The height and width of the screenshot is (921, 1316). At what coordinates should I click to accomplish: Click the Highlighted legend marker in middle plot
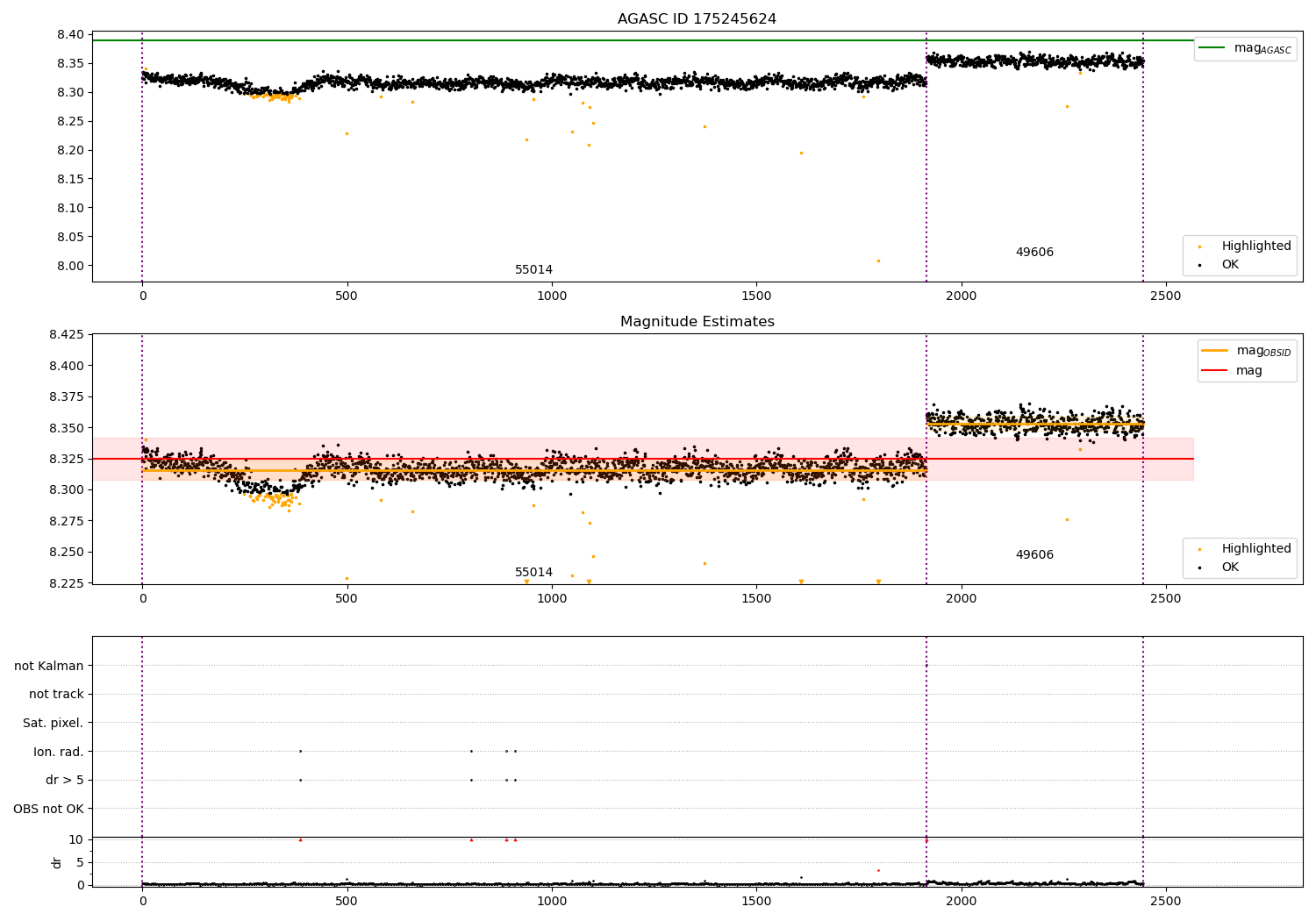pos(1199,549)
